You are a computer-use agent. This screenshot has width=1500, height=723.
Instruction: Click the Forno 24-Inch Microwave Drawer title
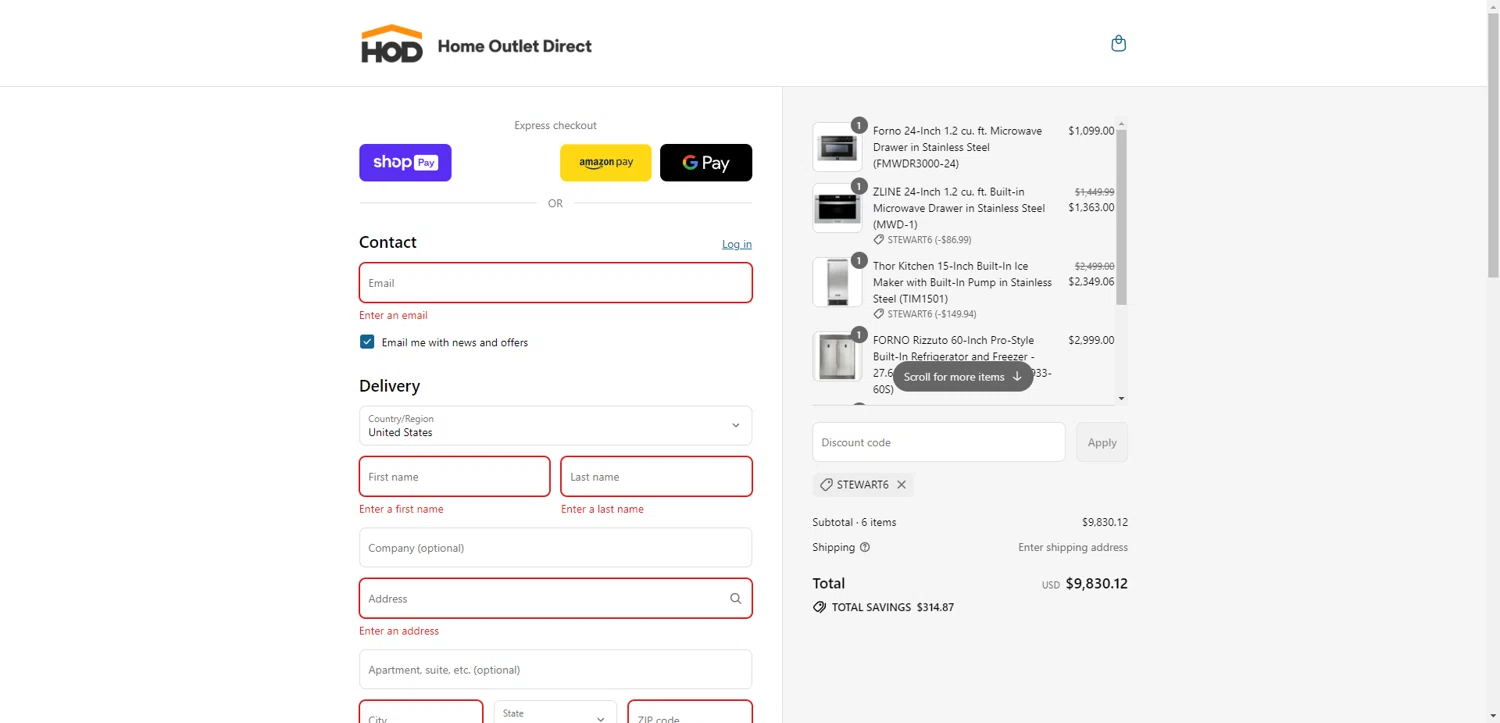click(958, 147)
